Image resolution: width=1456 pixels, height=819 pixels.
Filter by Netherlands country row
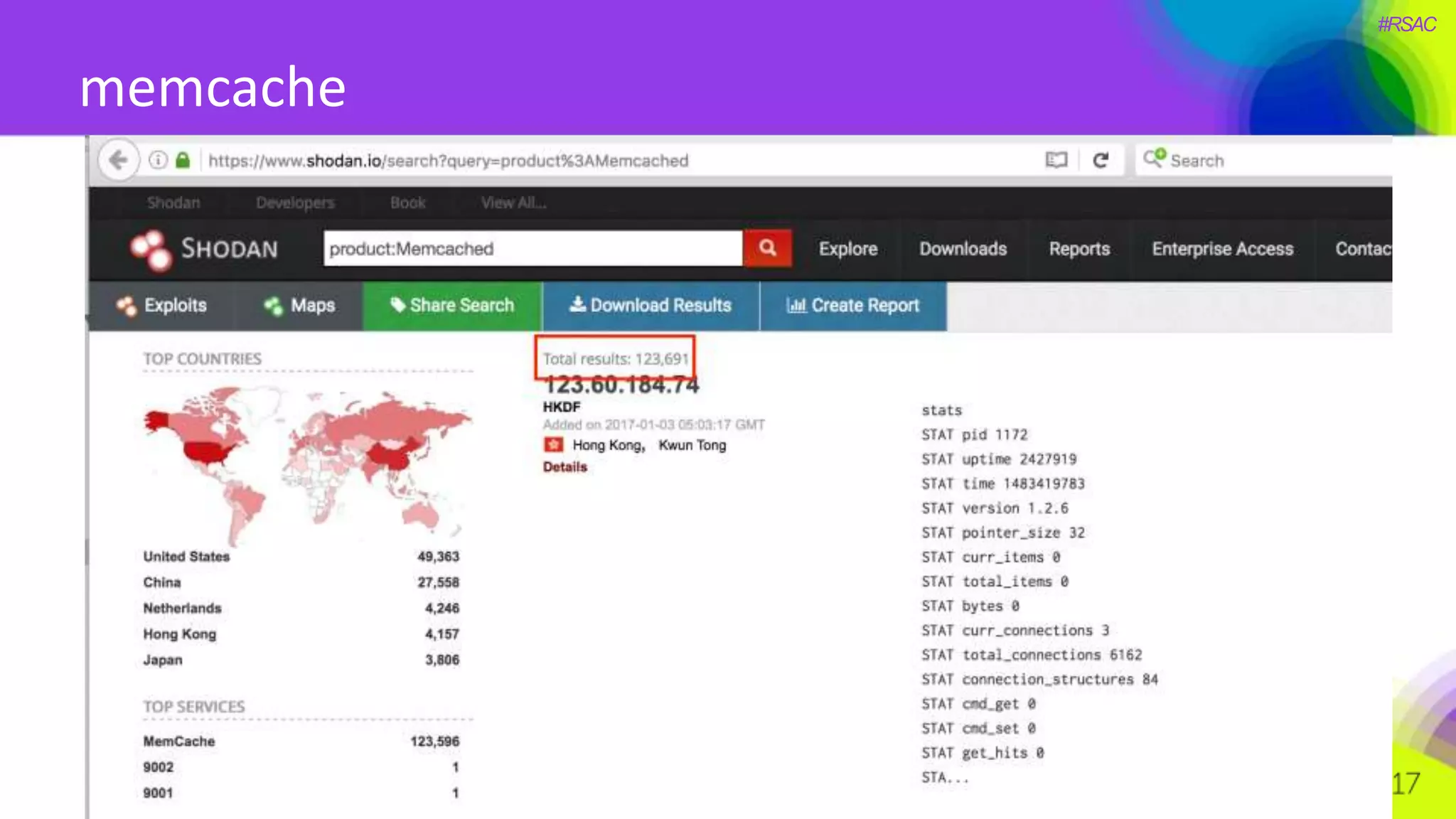[x=301, y=609]
